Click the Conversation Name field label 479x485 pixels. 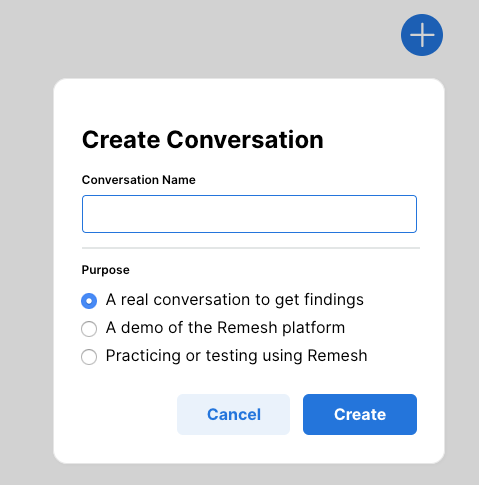pyautogui.click(x=139, y=180)
